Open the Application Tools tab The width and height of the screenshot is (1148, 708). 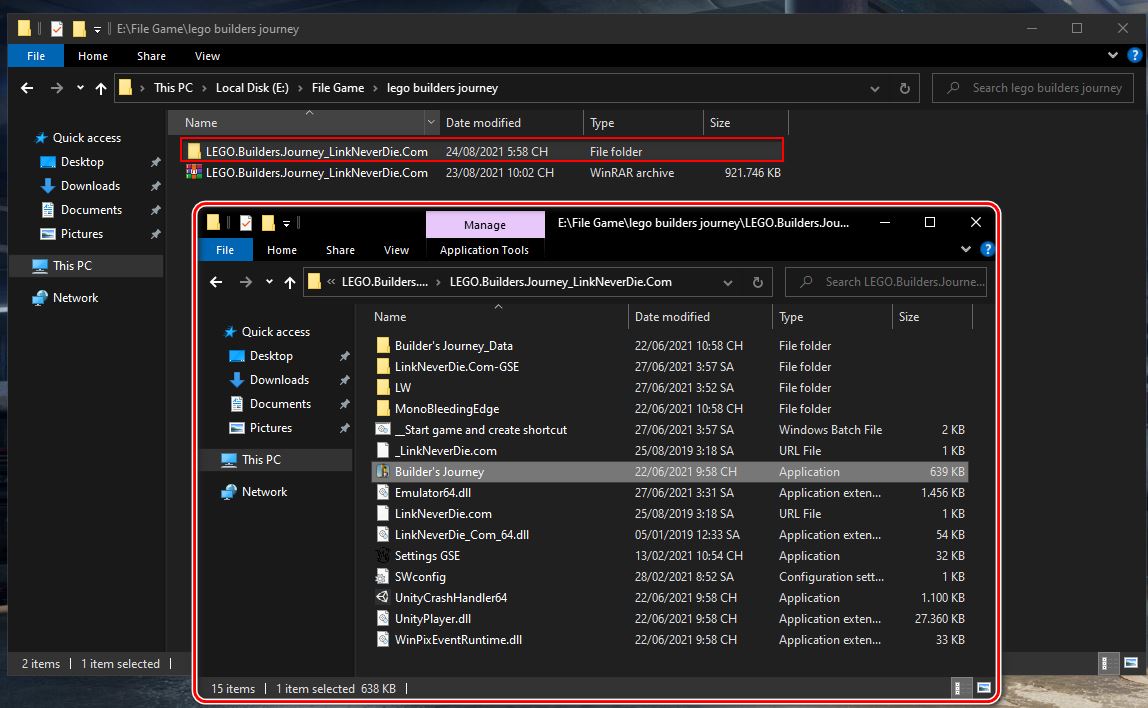(x=484, y=250)
